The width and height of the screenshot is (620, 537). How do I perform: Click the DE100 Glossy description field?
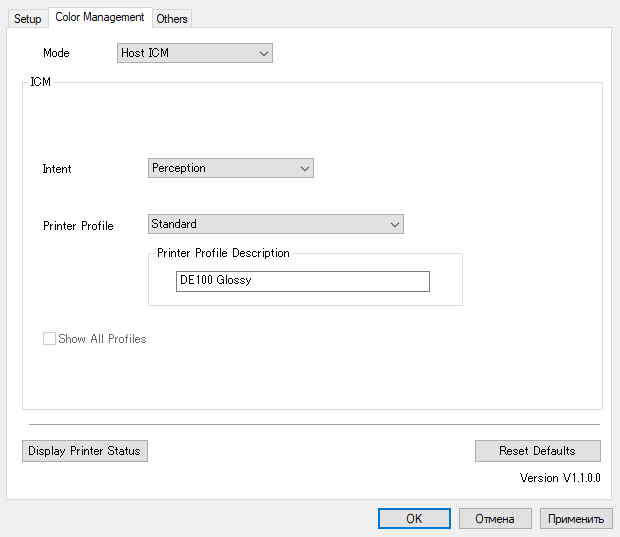[x=302, y=281]
